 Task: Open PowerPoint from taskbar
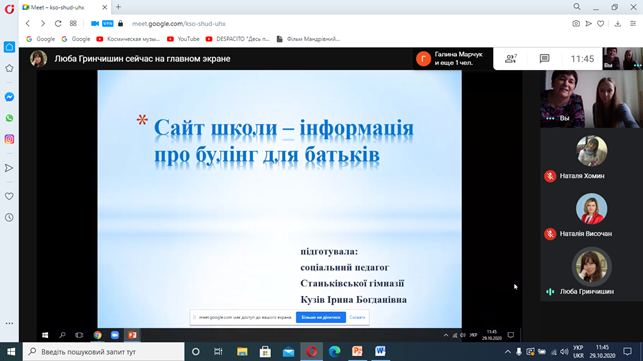click(357, 352)
